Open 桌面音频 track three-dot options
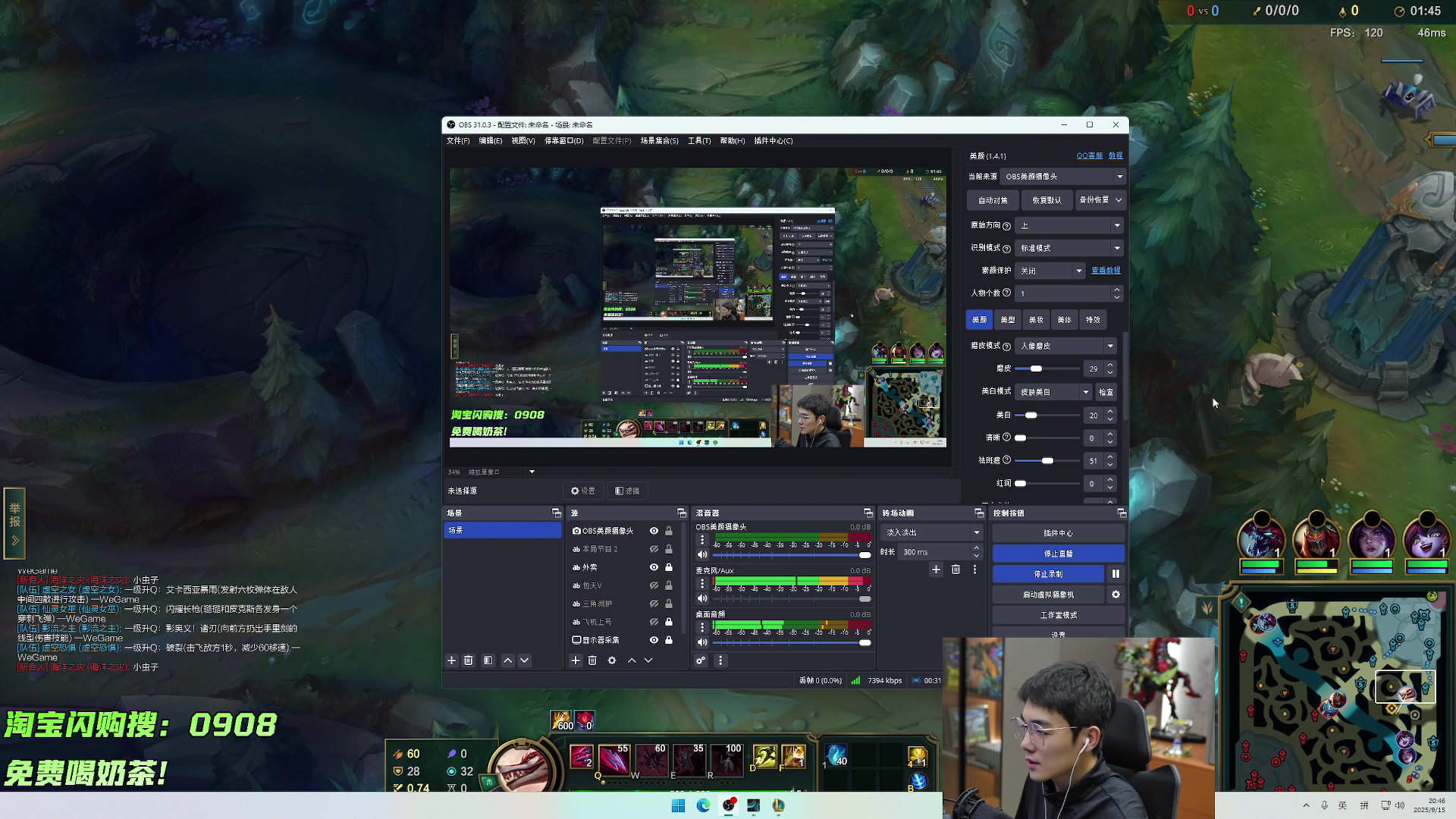Viewport: 1456px width, 819px height. [x=702, y=628]
